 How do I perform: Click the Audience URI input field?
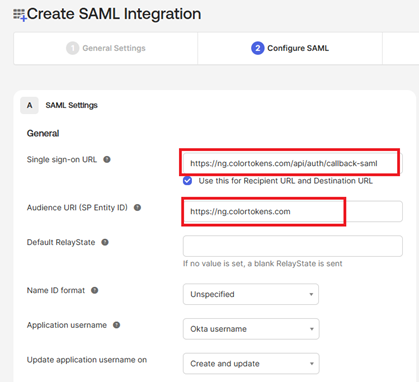coord(293,211)
